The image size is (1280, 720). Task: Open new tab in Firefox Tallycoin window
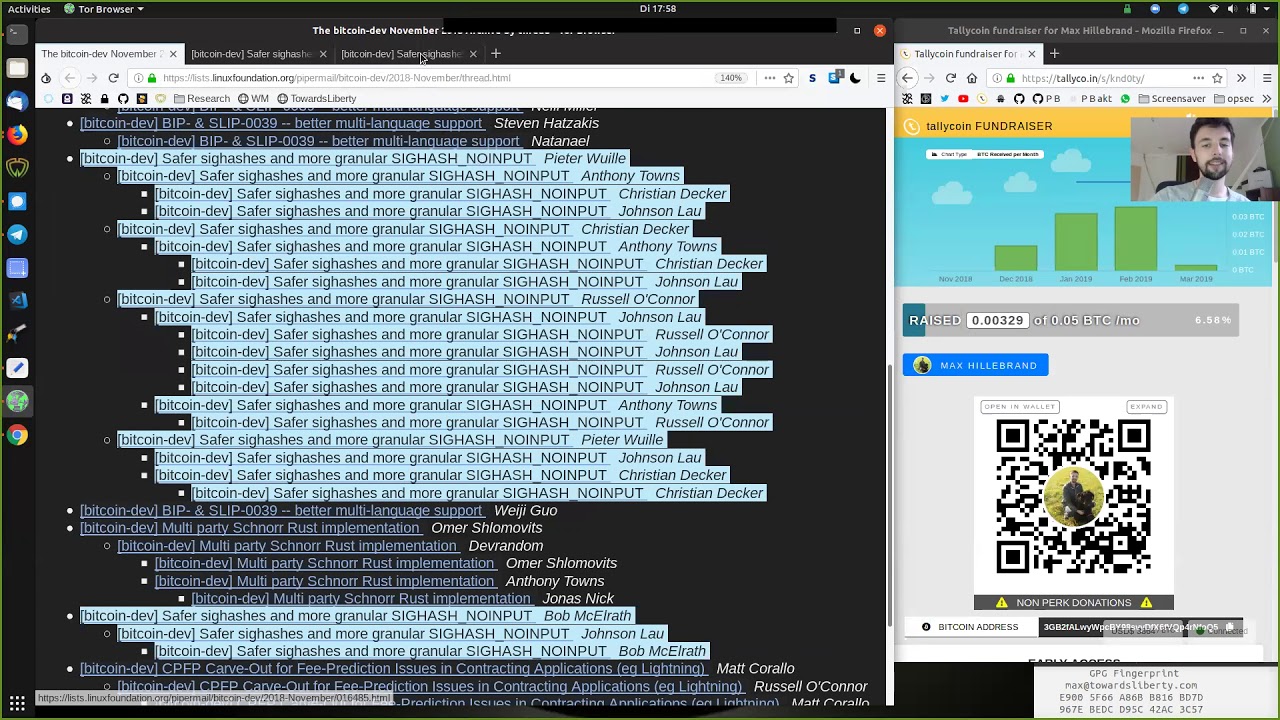tap(1054, 54)
